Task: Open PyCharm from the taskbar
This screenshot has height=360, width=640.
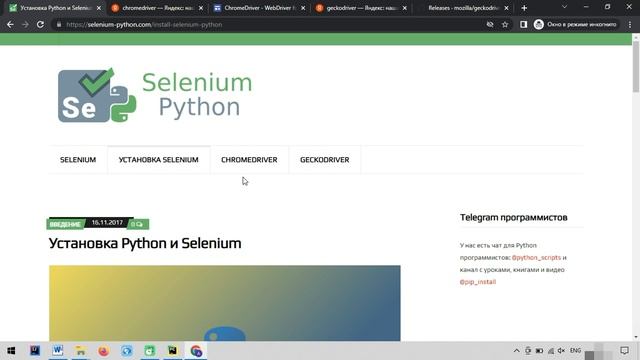Action: (x=173, y=351)
